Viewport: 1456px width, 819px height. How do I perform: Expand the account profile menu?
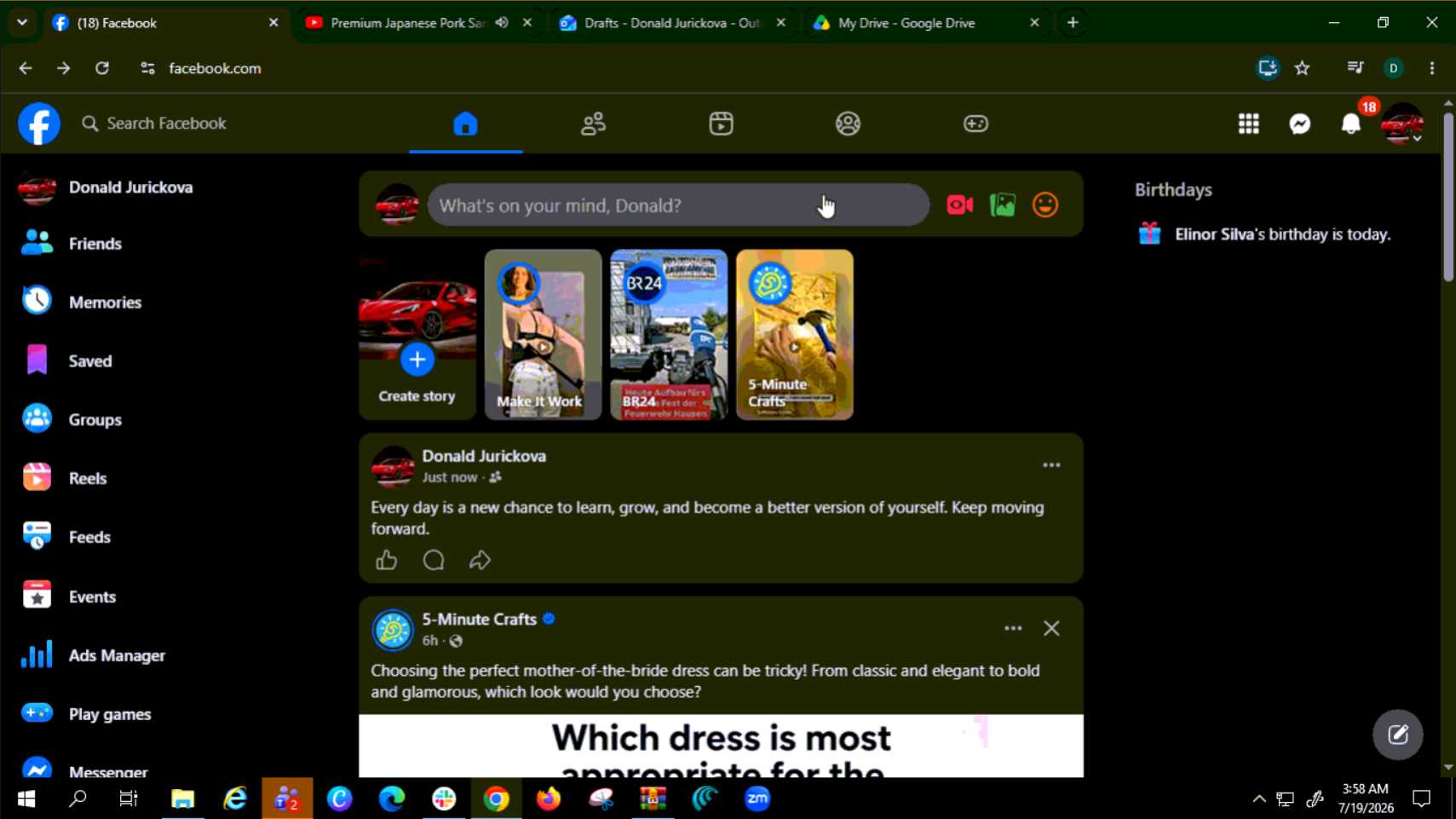pos(1402,124)
